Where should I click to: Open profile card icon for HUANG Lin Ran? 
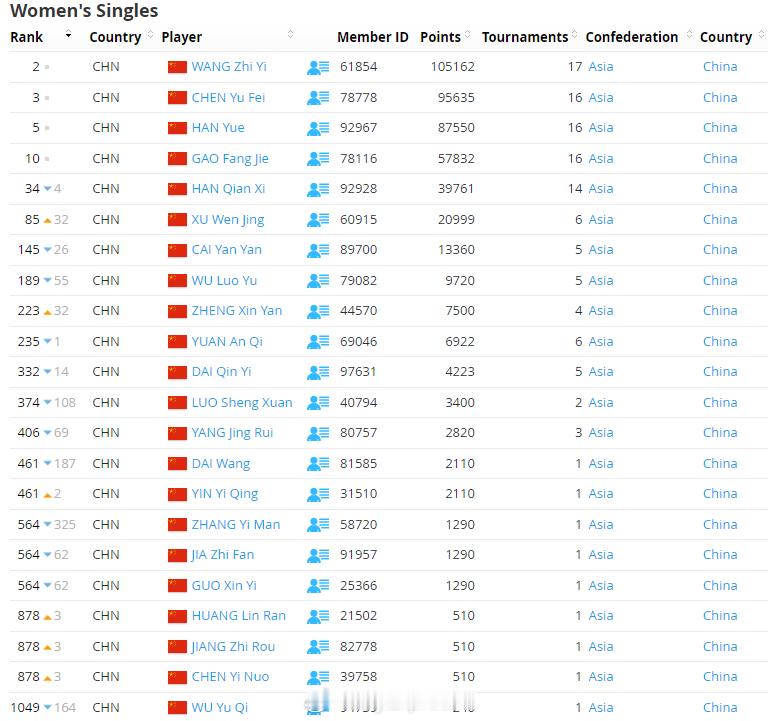318,616
